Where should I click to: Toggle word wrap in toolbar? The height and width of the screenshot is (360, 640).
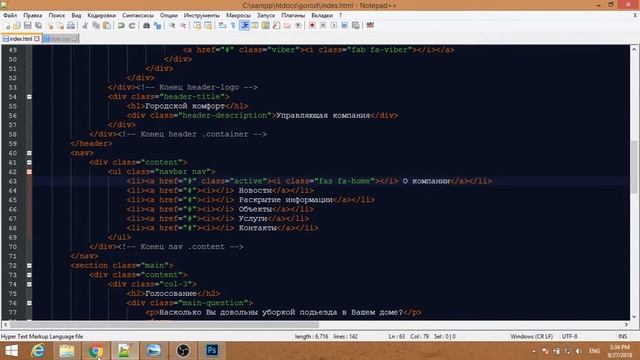point(222,25)
